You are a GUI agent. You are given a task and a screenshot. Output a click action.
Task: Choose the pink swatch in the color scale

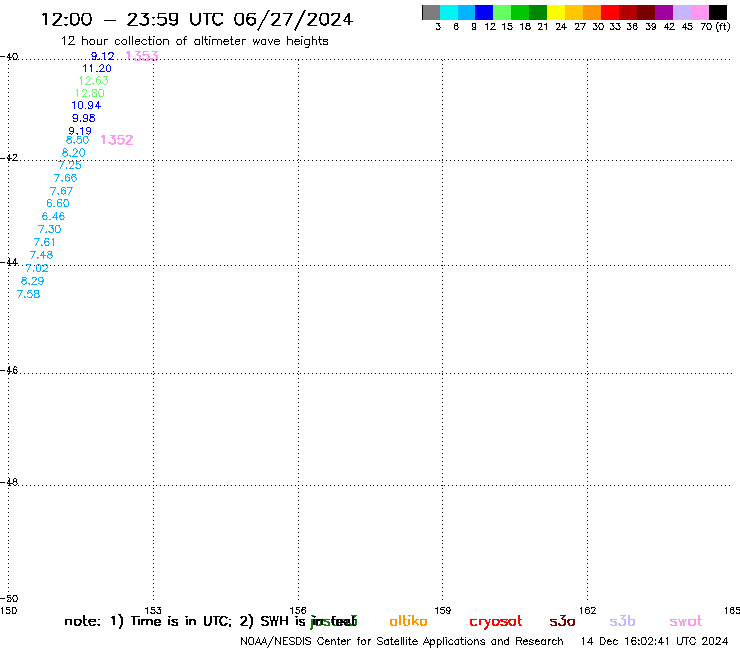point(700,12)
